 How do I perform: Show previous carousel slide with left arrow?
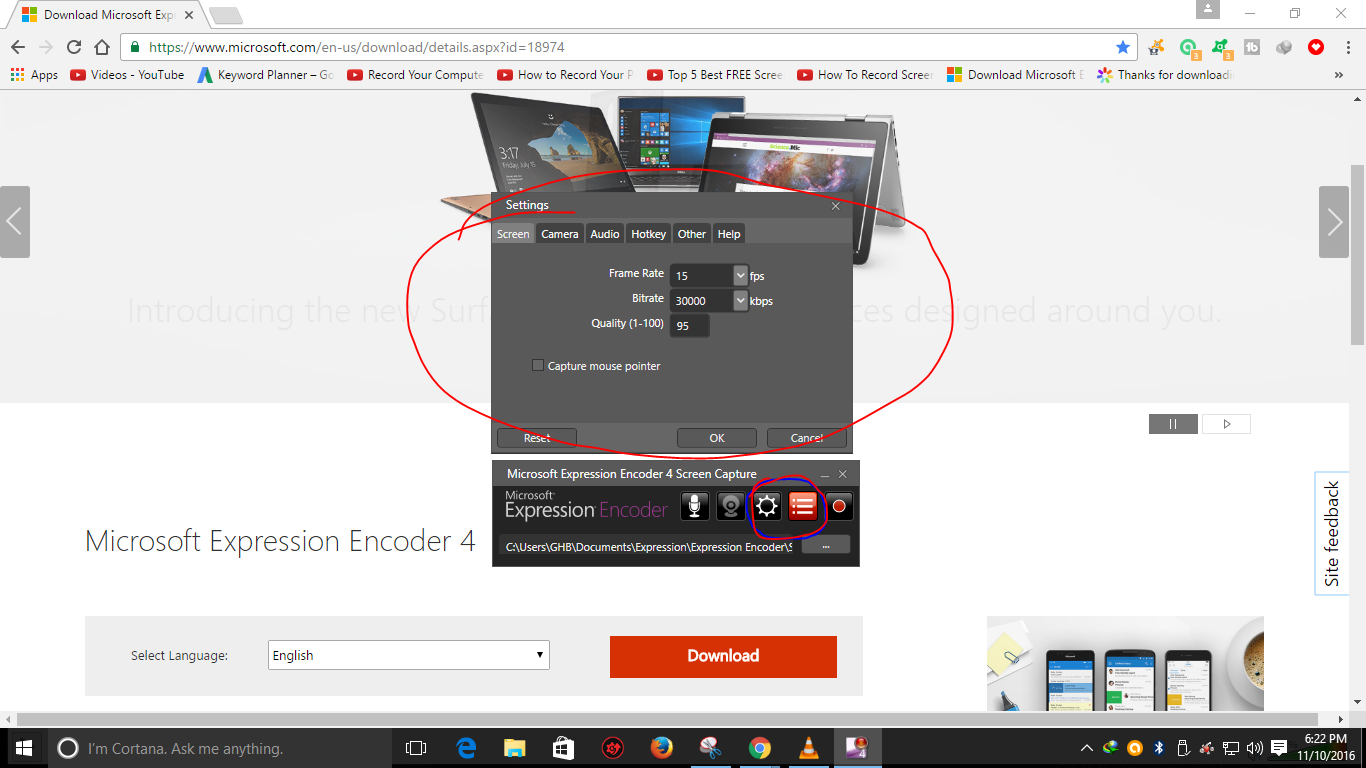[x=15, y=222]
